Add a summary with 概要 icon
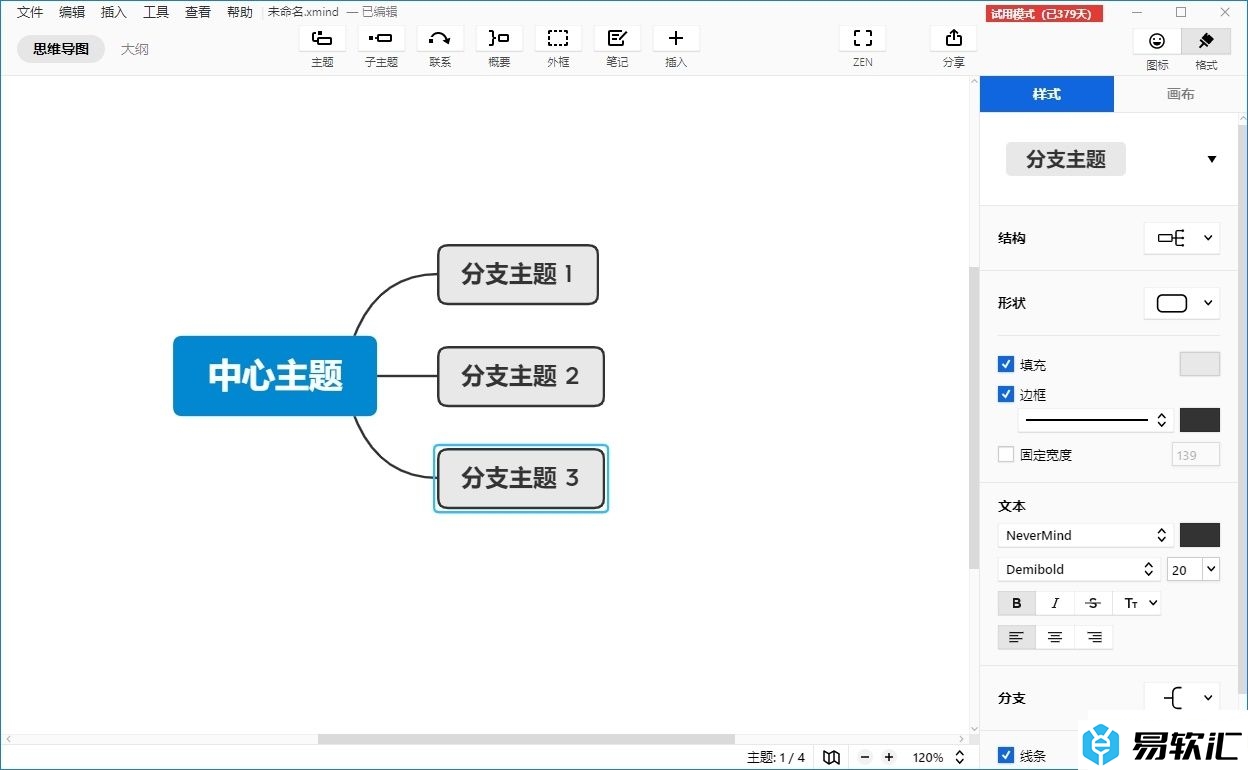Image resolution: width=1248 pixels, height=770 pixels. point(499,39)
